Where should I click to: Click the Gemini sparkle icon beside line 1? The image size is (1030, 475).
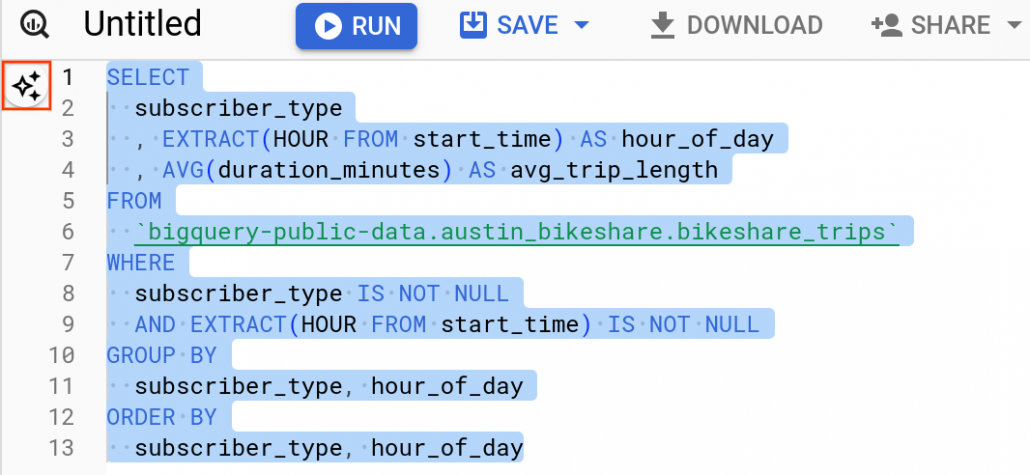click(27, 85)
